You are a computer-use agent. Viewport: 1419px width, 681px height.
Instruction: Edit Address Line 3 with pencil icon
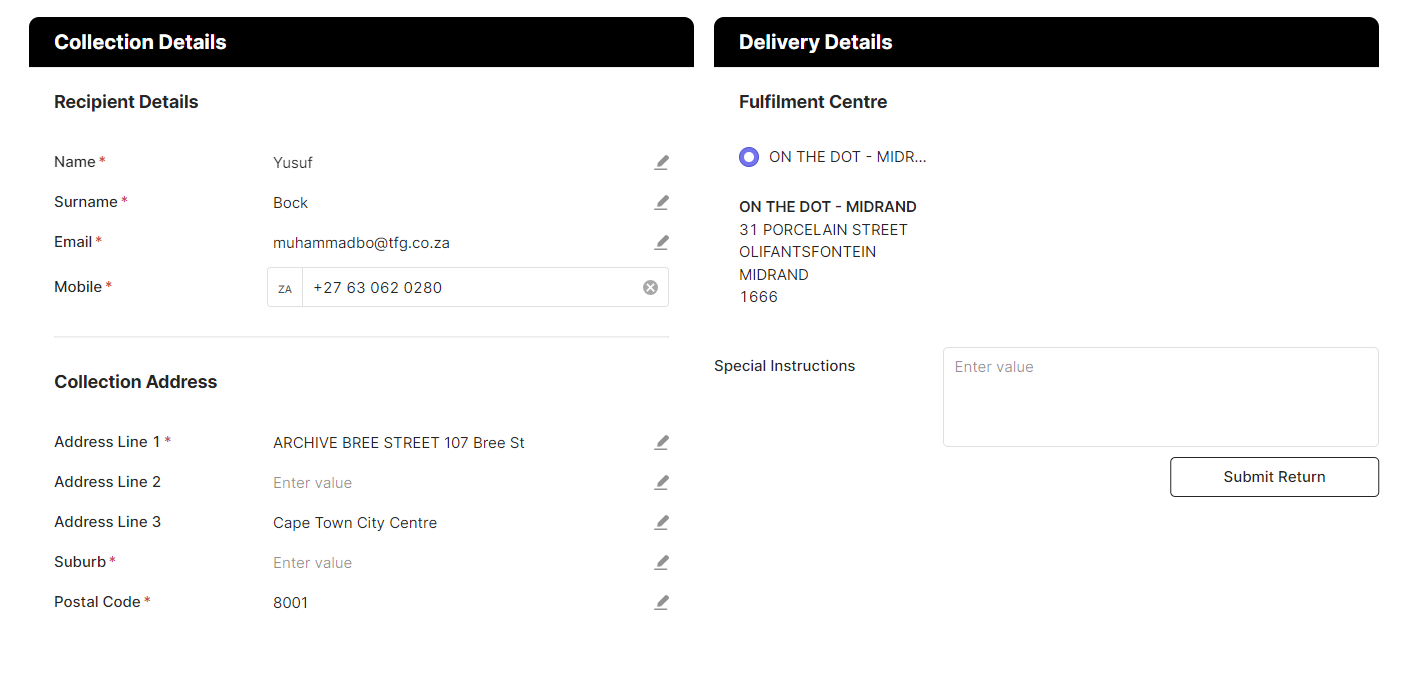661,522
